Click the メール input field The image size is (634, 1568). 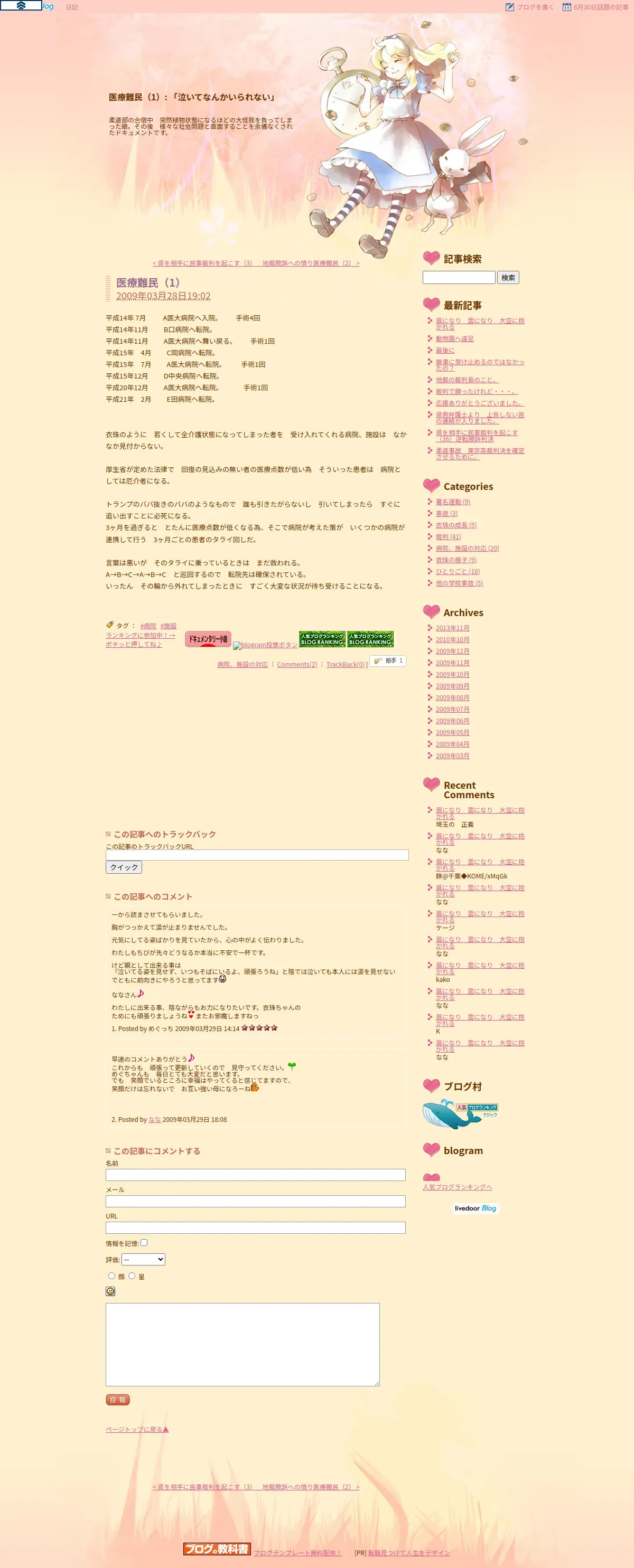[255, 1201]
